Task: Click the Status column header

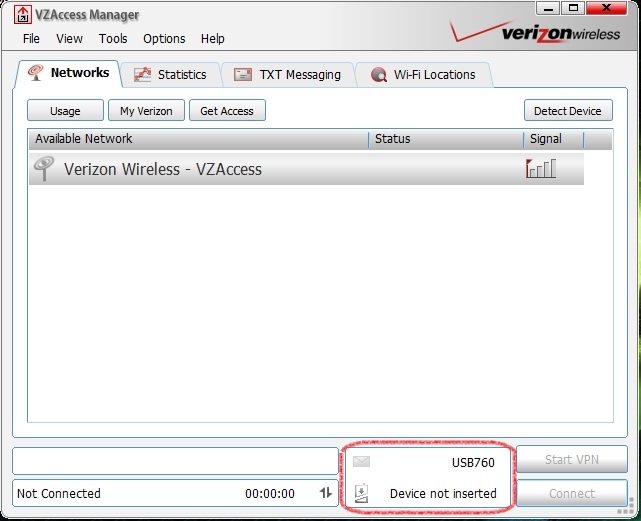Action: click(x=446, y=139)
